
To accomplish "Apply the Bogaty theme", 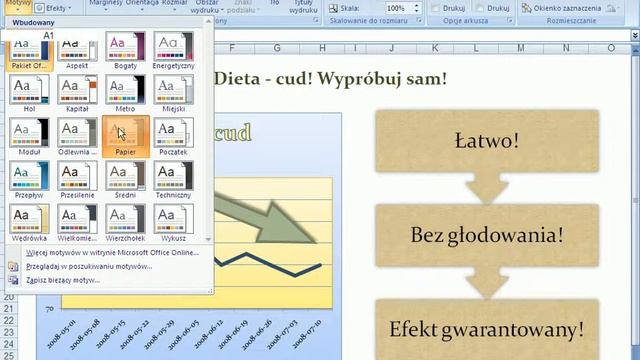I will [125, 51].
